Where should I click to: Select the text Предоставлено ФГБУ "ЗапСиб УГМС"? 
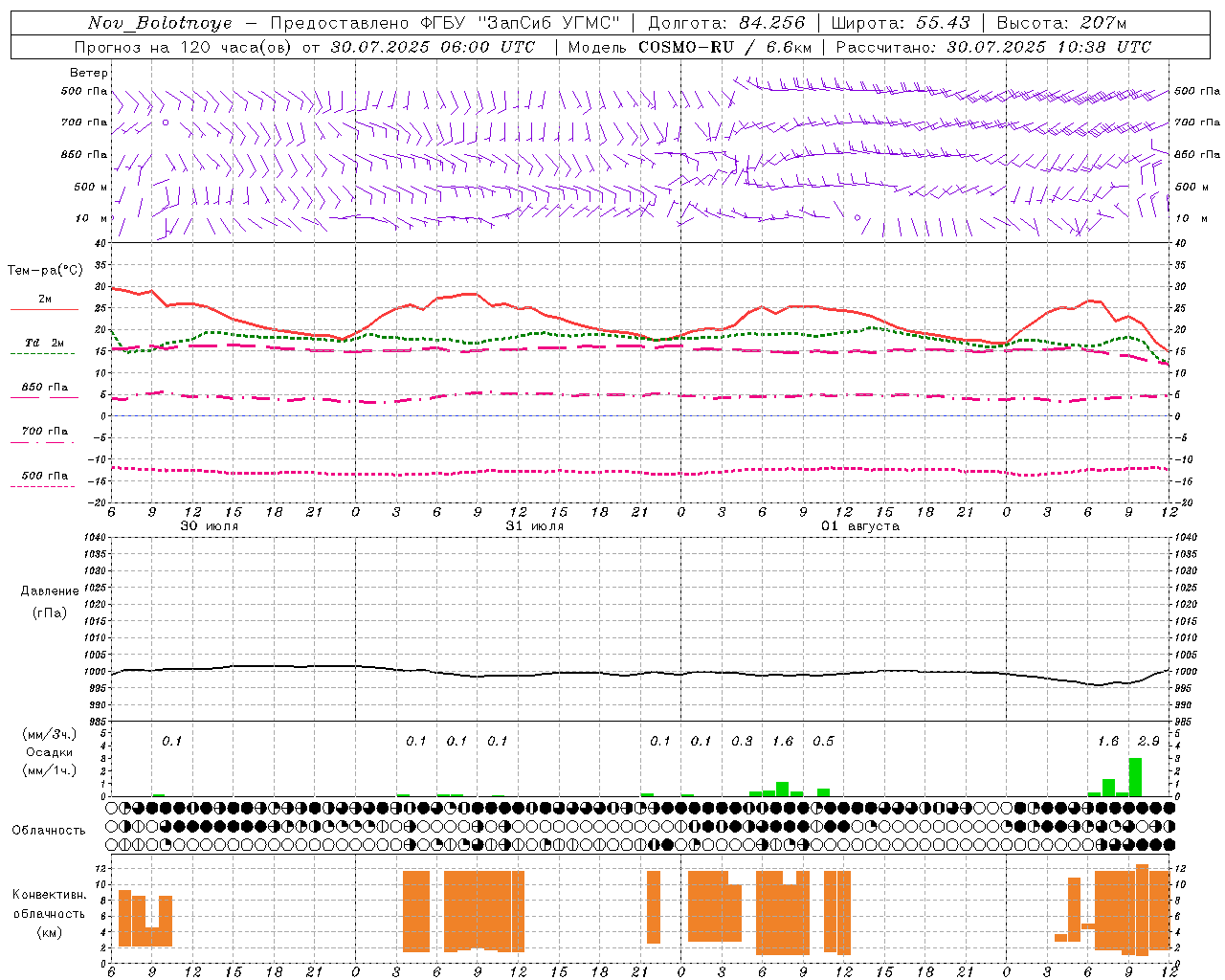445,23
